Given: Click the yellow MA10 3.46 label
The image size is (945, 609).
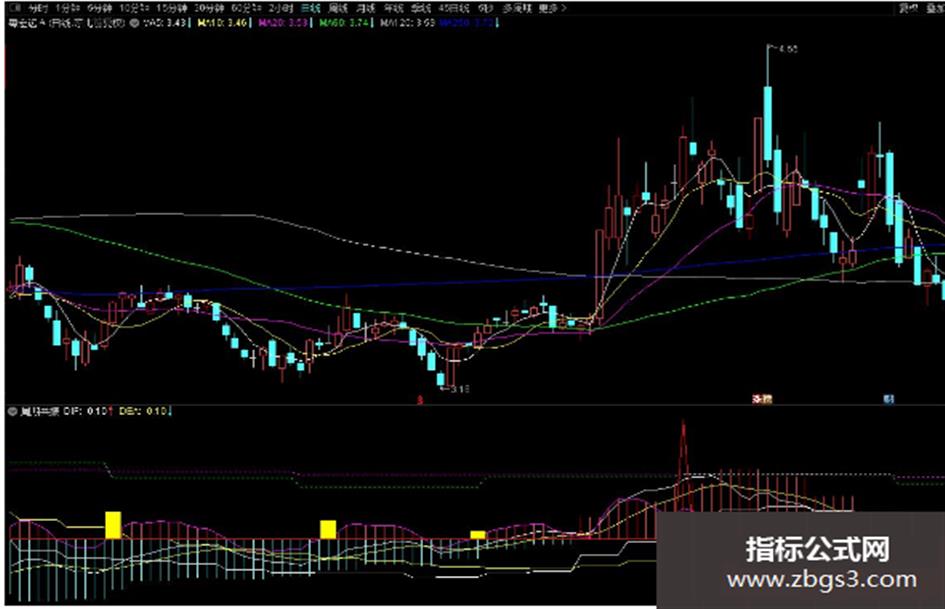Looking at the screenshot, I should click(222, 23).
